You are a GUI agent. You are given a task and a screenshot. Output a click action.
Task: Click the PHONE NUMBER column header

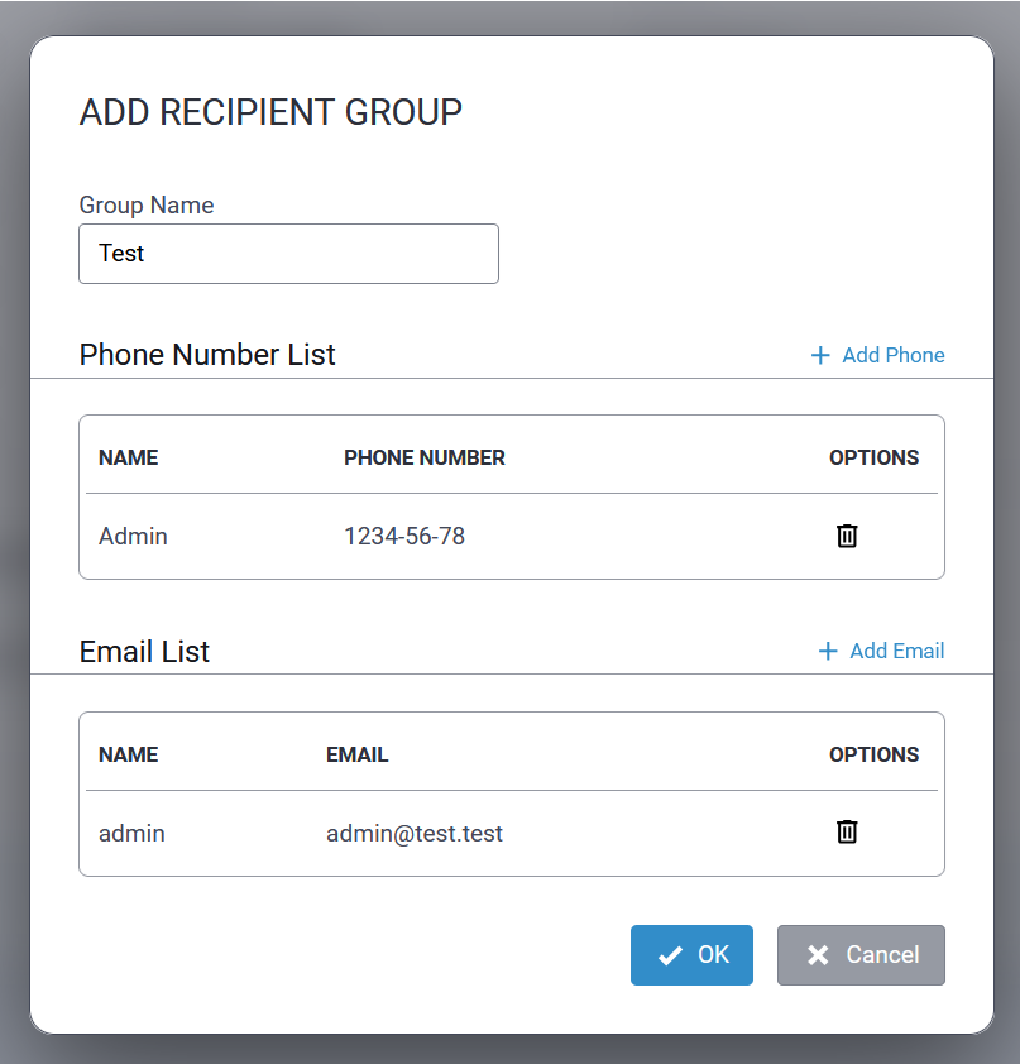coord(424,458)
